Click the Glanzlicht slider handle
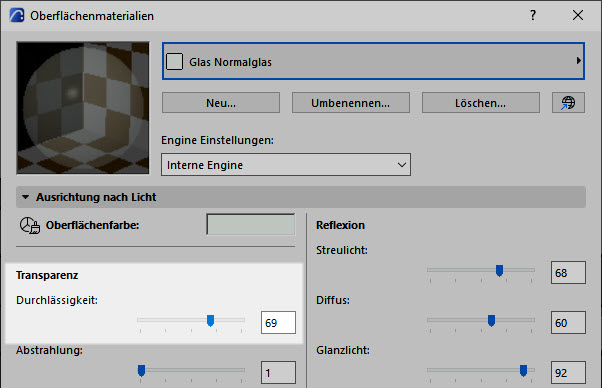The height and width of the screenshot is (388, 602). point(523,370)
